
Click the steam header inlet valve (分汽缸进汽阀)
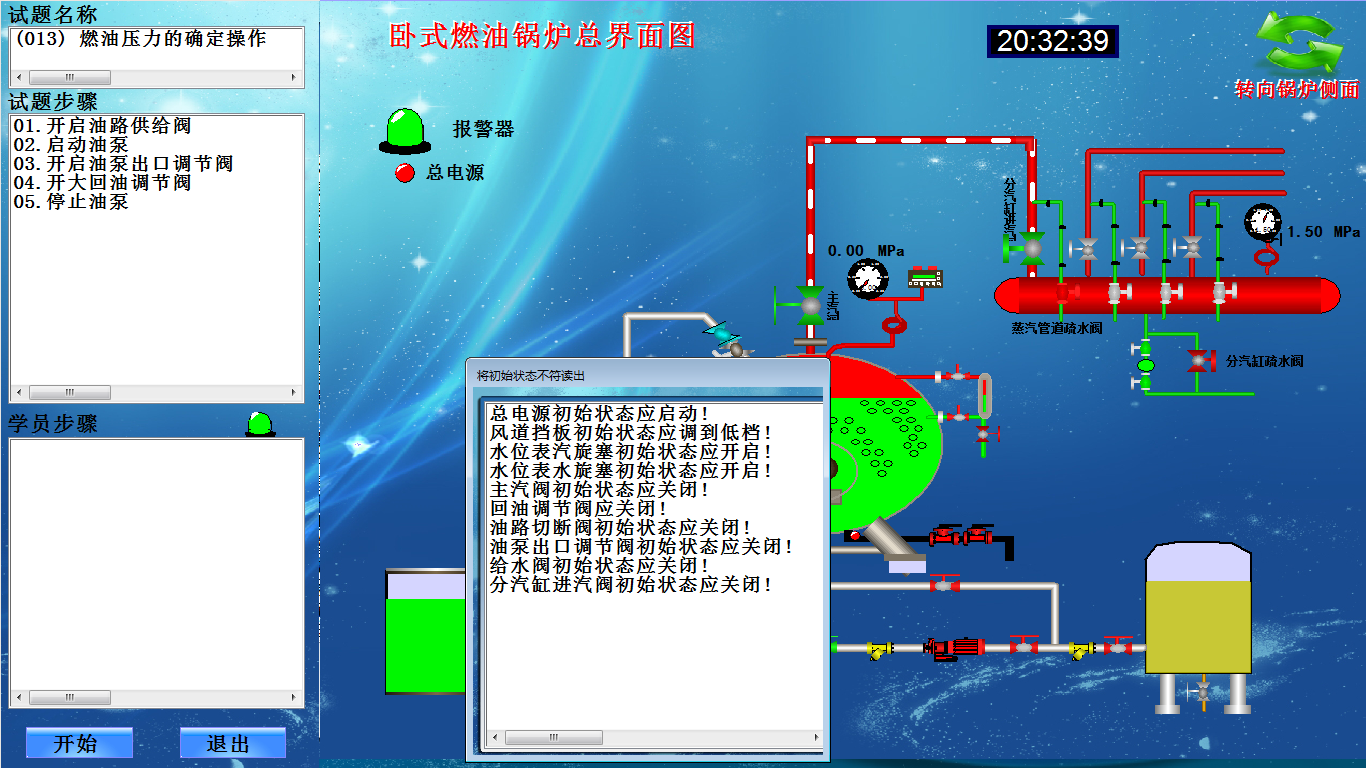tap(1032, 246)
